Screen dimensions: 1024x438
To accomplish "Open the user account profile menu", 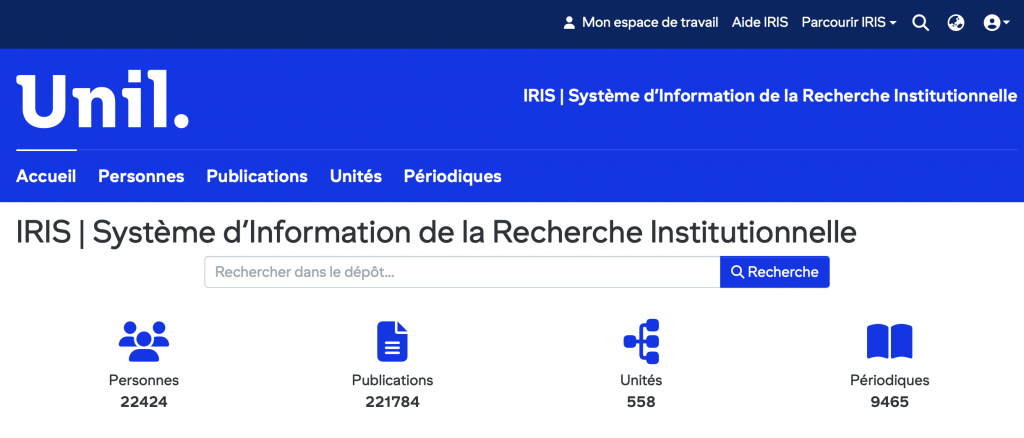I will pyautogui.click(x=997, y=23).
